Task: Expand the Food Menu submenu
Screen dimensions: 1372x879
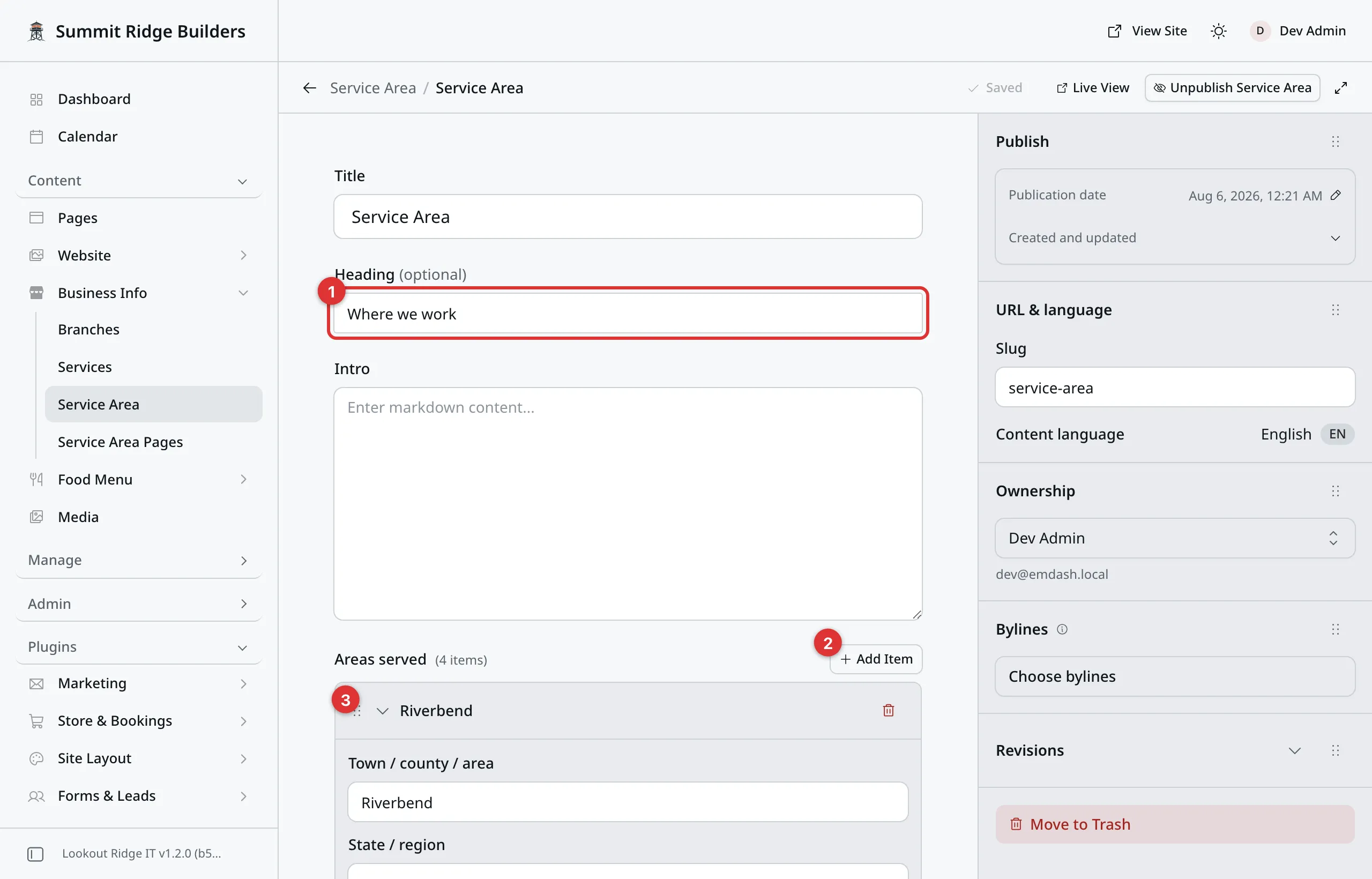Action: click(x=244, y=480)
